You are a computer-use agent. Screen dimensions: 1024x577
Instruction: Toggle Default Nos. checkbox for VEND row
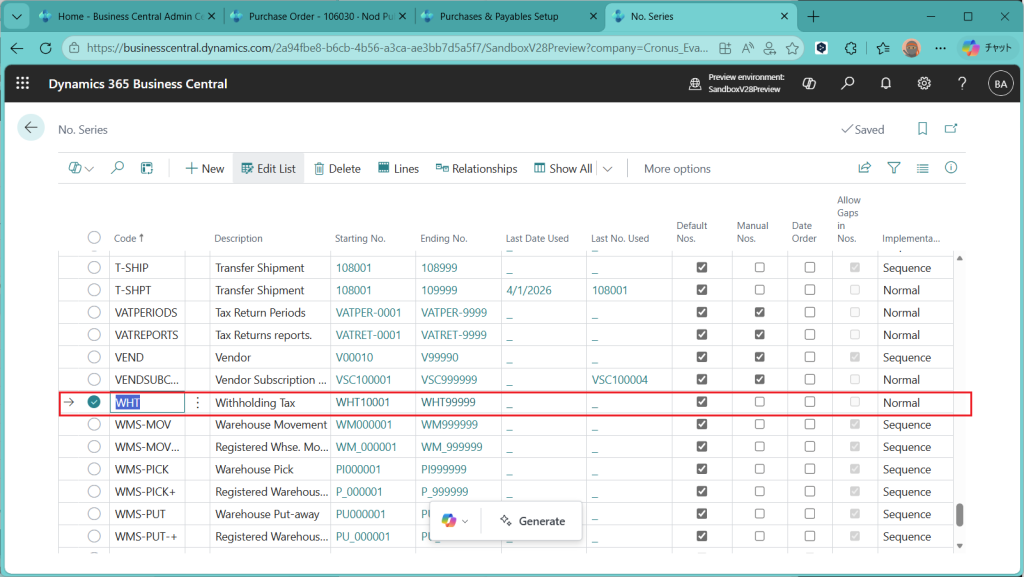pyautogui.click(x=701, y=357)
